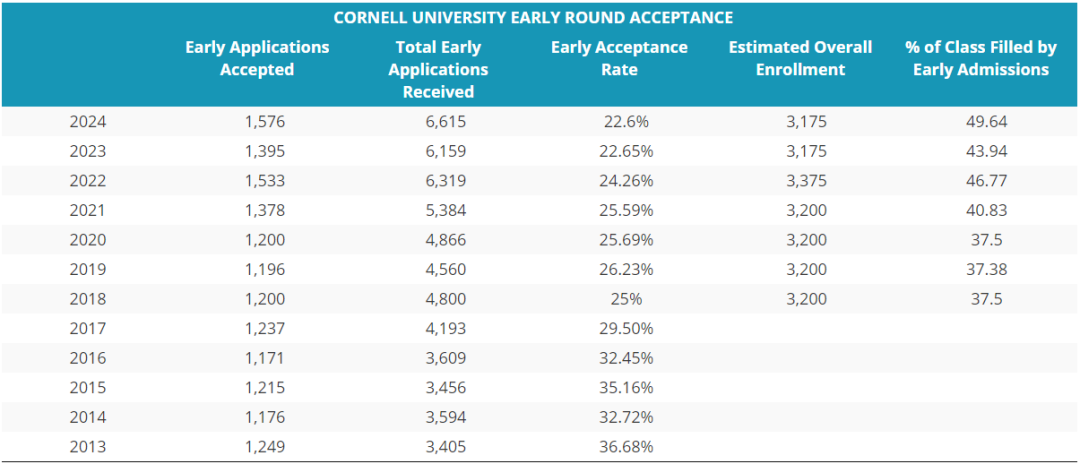The width and height of the screenshot is (1080, 464).
Task: Select '% of Class Filled by Early Admissions' header
Action: [x=980, y=58]
